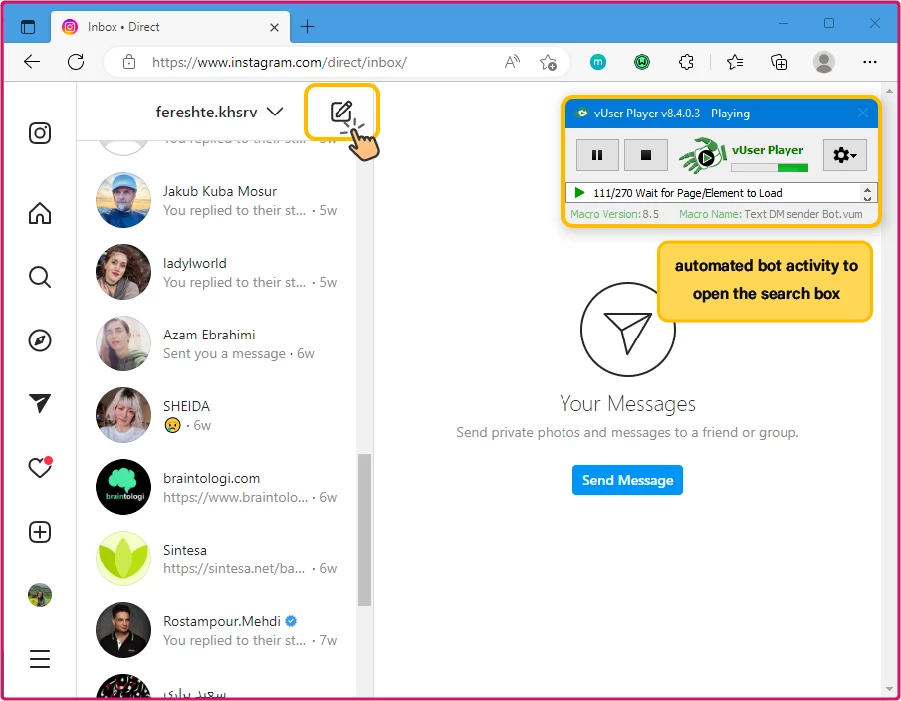The width and height of the screenshot is (901, 701).
Task: Close the Inbox • Direct tab
Action: (274, 27)
